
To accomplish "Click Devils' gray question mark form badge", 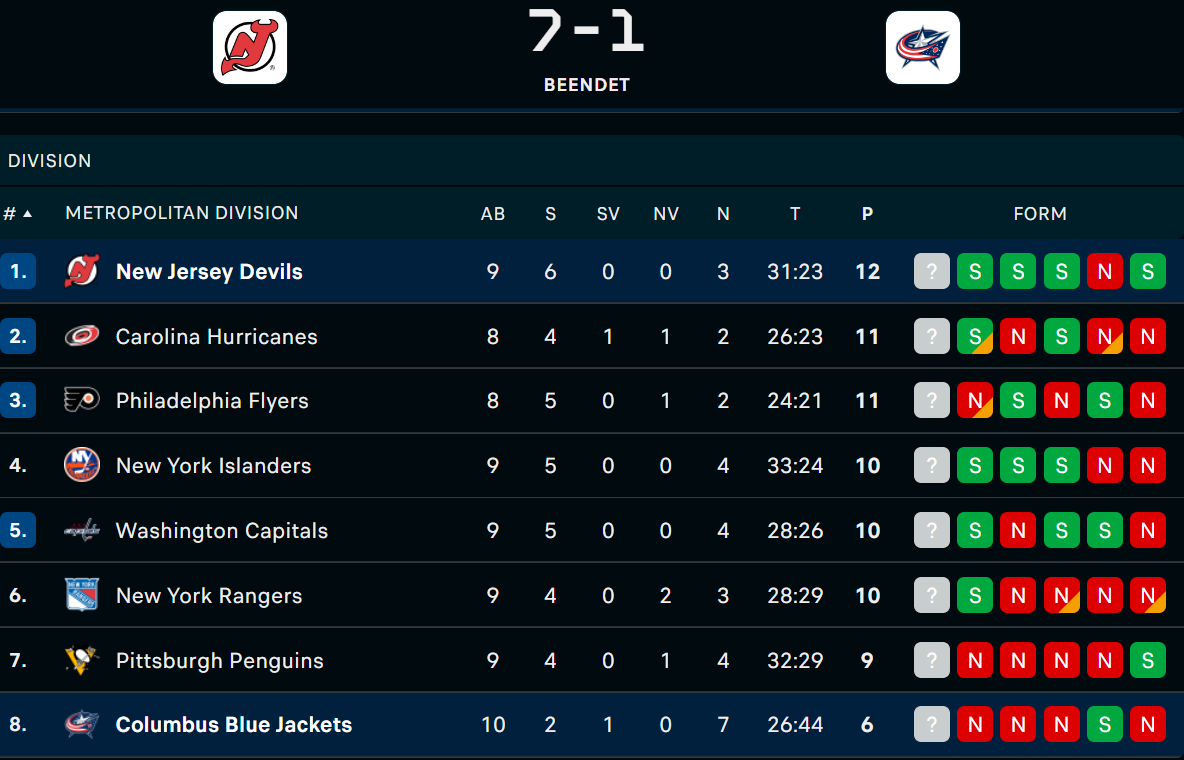I will [932, 271].
